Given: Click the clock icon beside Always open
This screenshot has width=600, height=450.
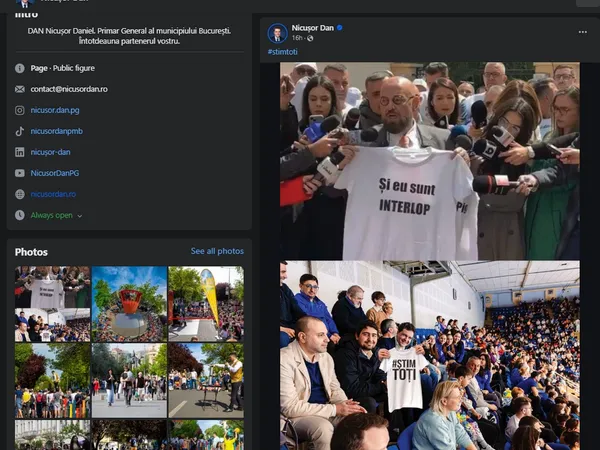Looking at the screenshot, I should click(x=20, y=215).
